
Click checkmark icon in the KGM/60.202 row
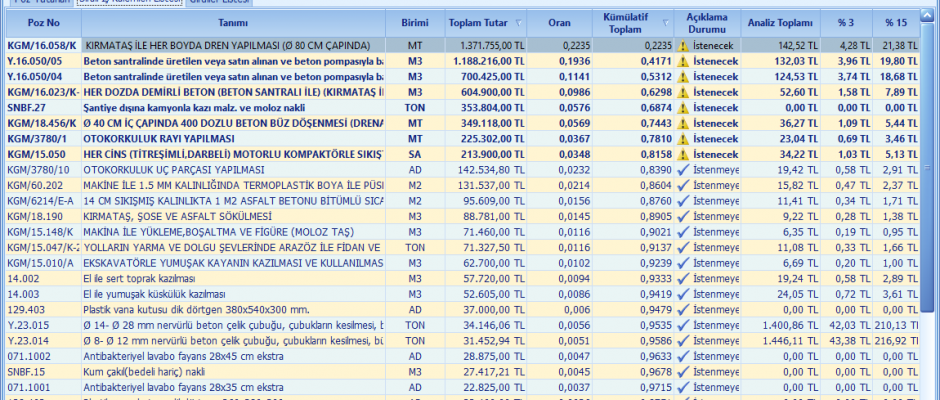click(x=683, y=185)
